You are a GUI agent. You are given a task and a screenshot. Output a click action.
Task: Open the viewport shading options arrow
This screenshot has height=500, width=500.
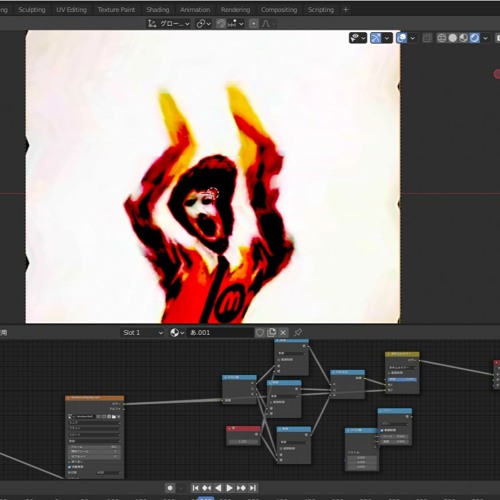click(485, 38)
